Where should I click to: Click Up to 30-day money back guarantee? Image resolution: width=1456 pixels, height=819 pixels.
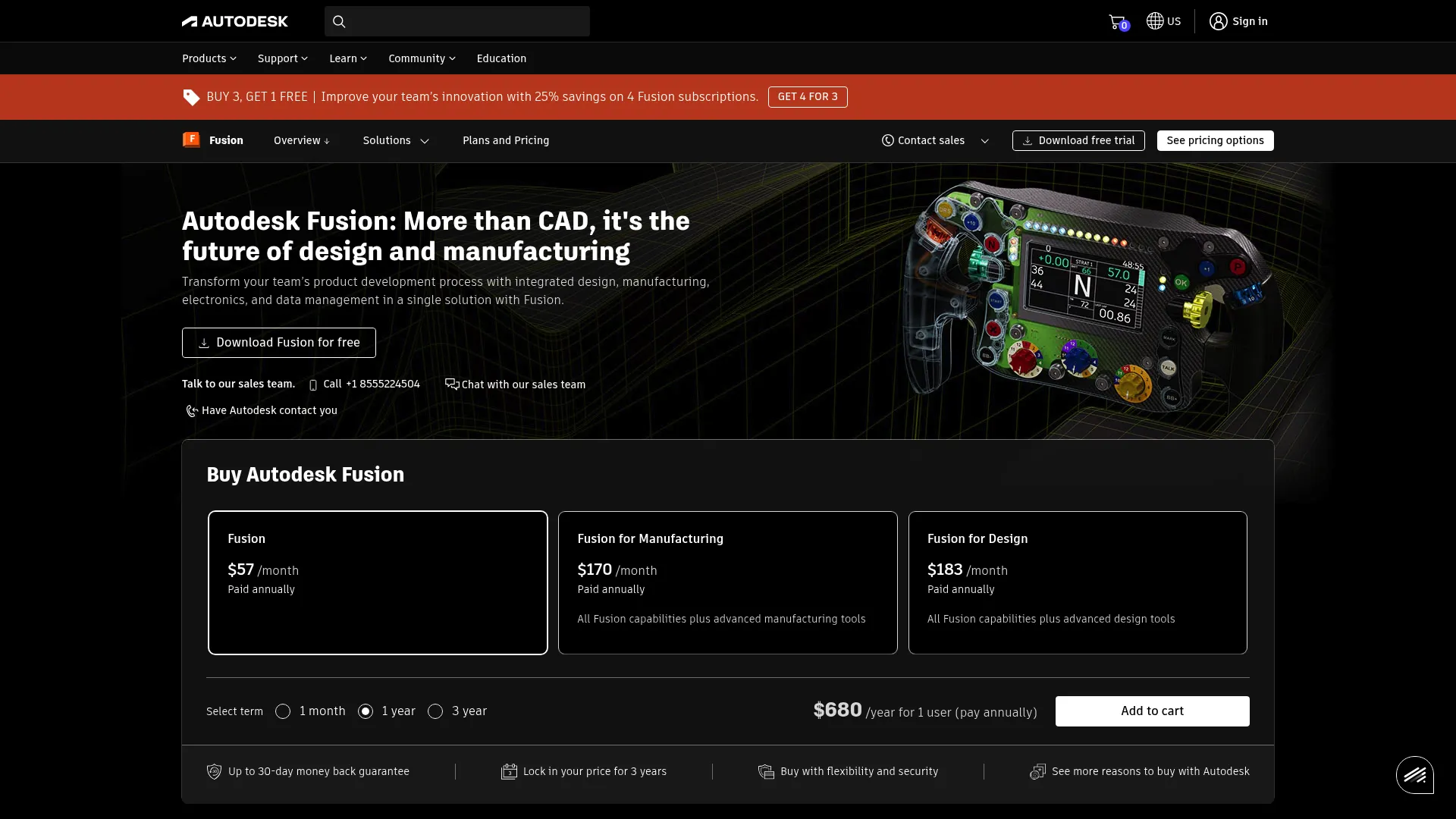[x=318, y=771]
